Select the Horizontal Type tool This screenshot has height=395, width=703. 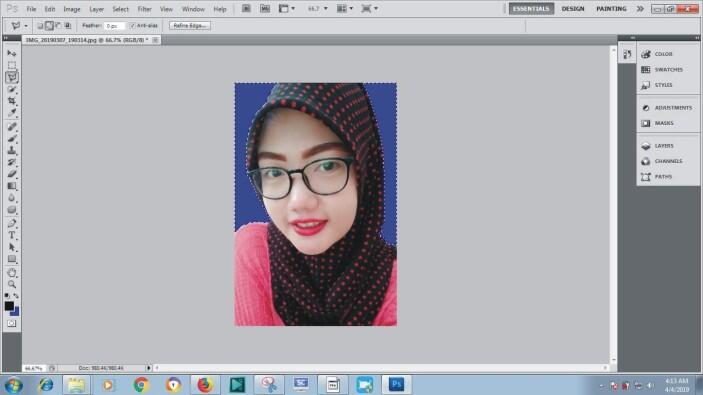tap(12, 235)
